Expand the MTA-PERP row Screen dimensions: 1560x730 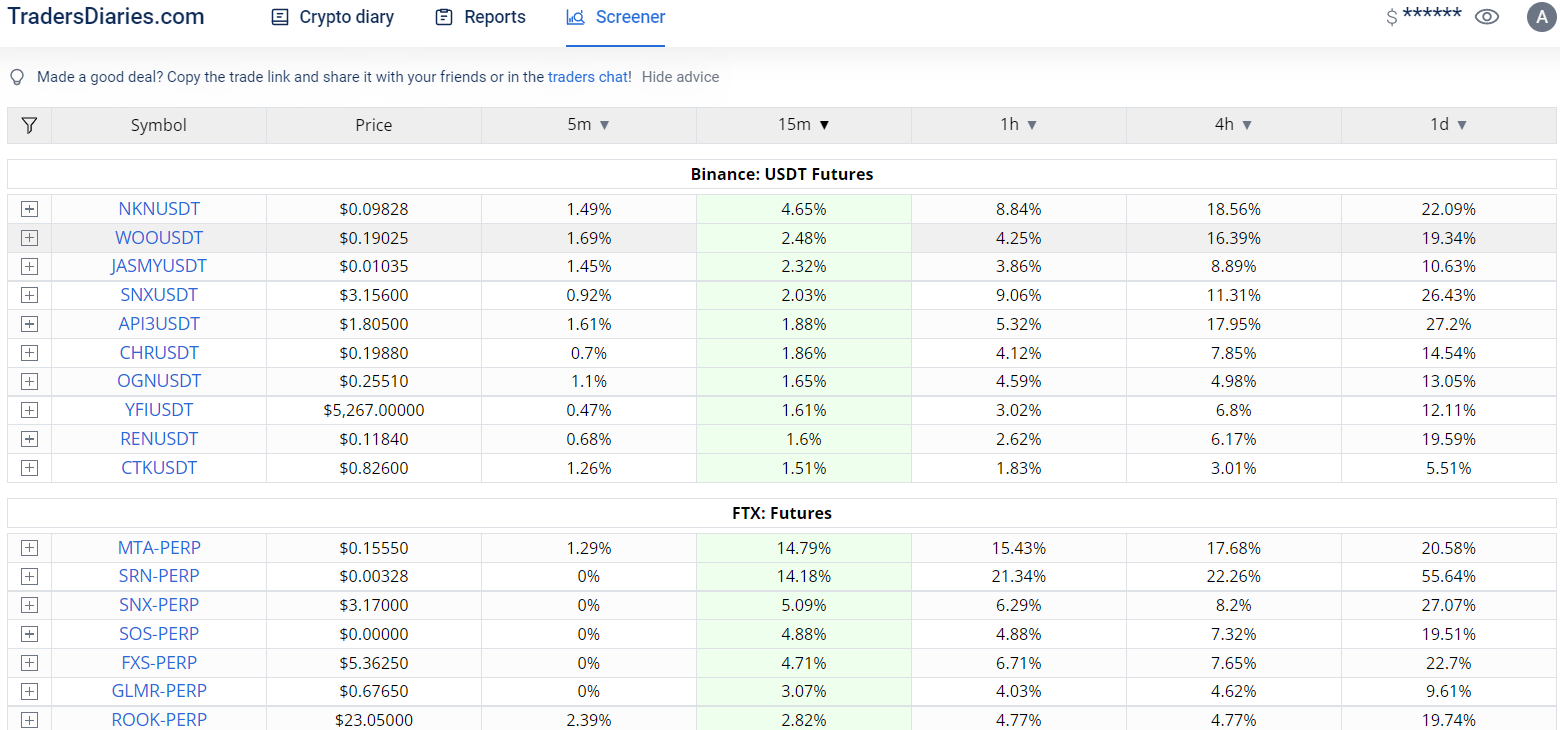pyautogui.click(x=29, y=548)
